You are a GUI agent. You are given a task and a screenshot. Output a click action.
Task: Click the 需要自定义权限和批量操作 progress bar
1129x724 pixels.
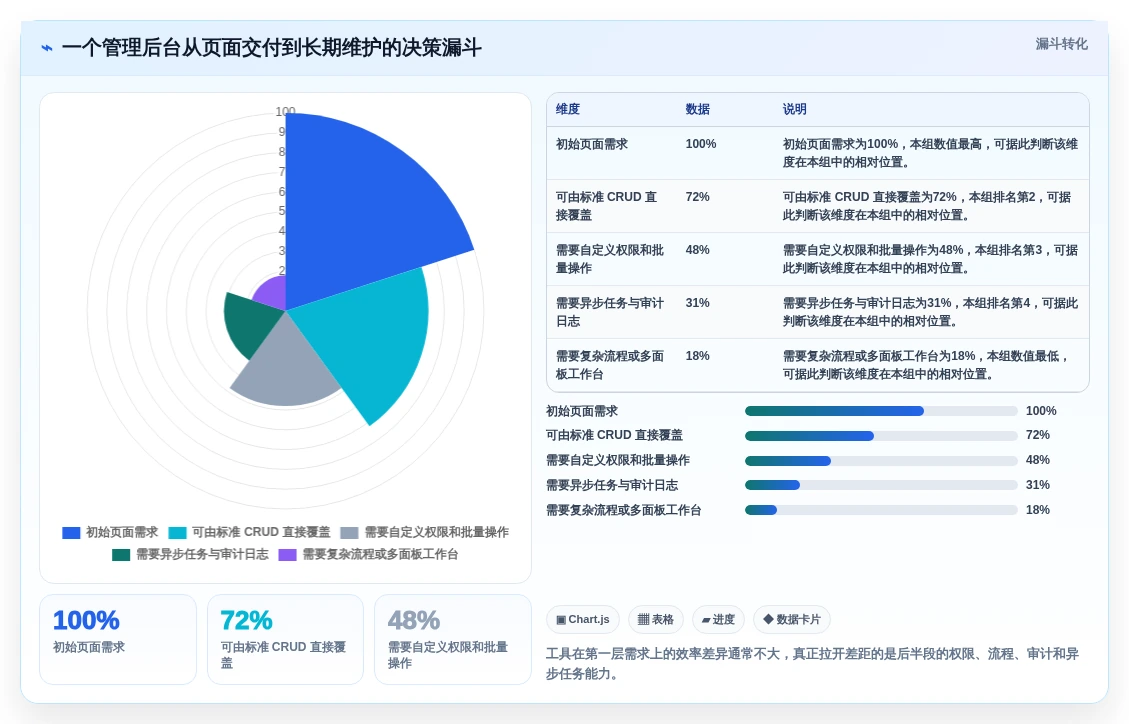pos(881,461)
